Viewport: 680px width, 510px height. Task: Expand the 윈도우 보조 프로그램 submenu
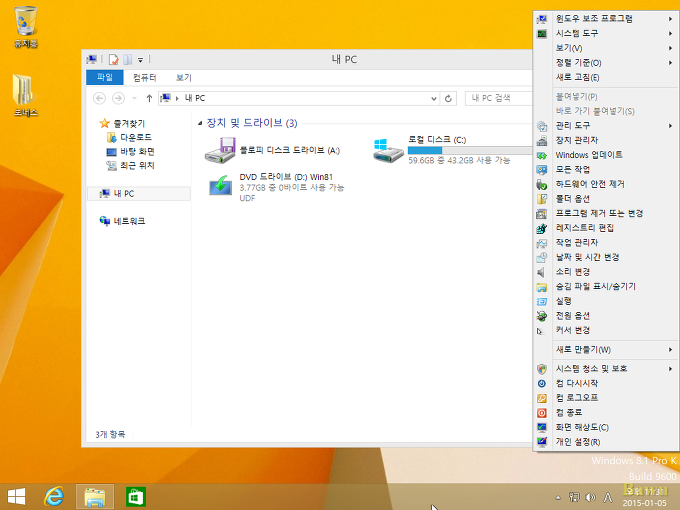point(606,19)
